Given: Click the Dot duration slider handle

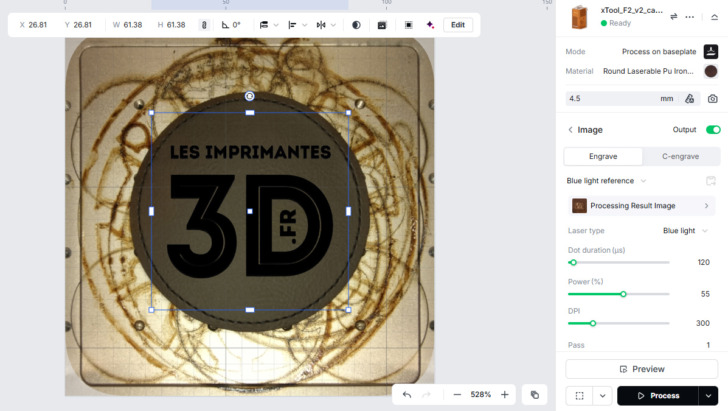Looking at the screenshot, I should click(x=573, y=262).
